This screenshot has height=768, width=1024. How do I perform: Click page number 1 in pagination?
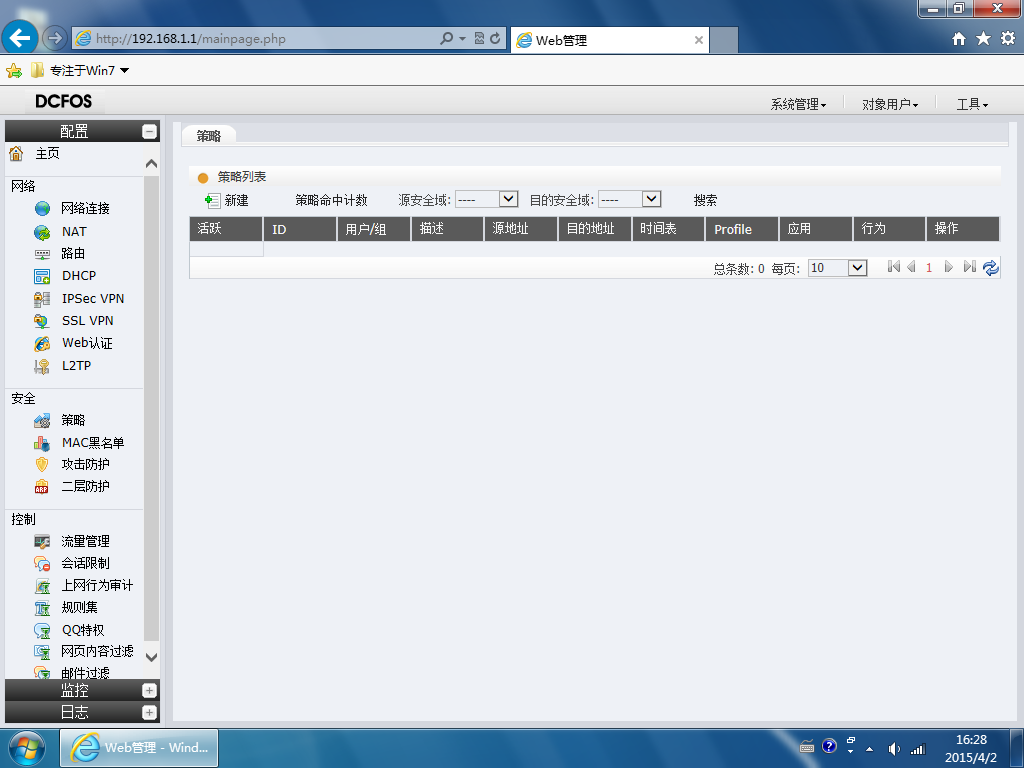click(929, 268)
